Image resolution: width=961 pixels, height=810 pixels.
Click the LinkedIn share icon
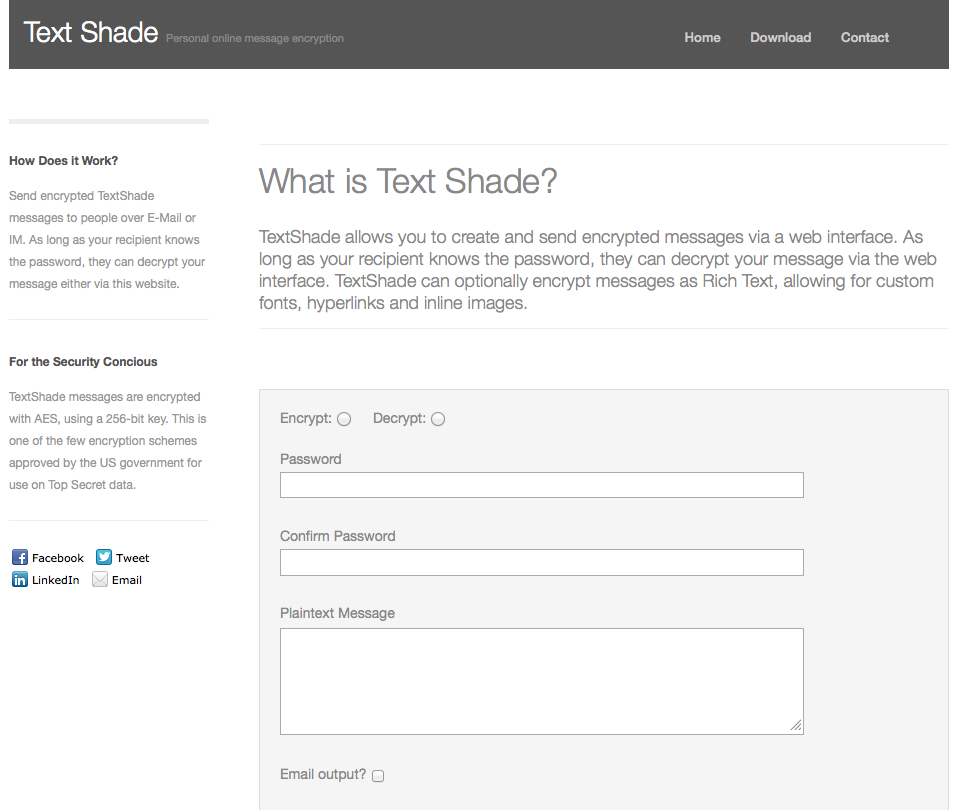(x=19, y=579)
